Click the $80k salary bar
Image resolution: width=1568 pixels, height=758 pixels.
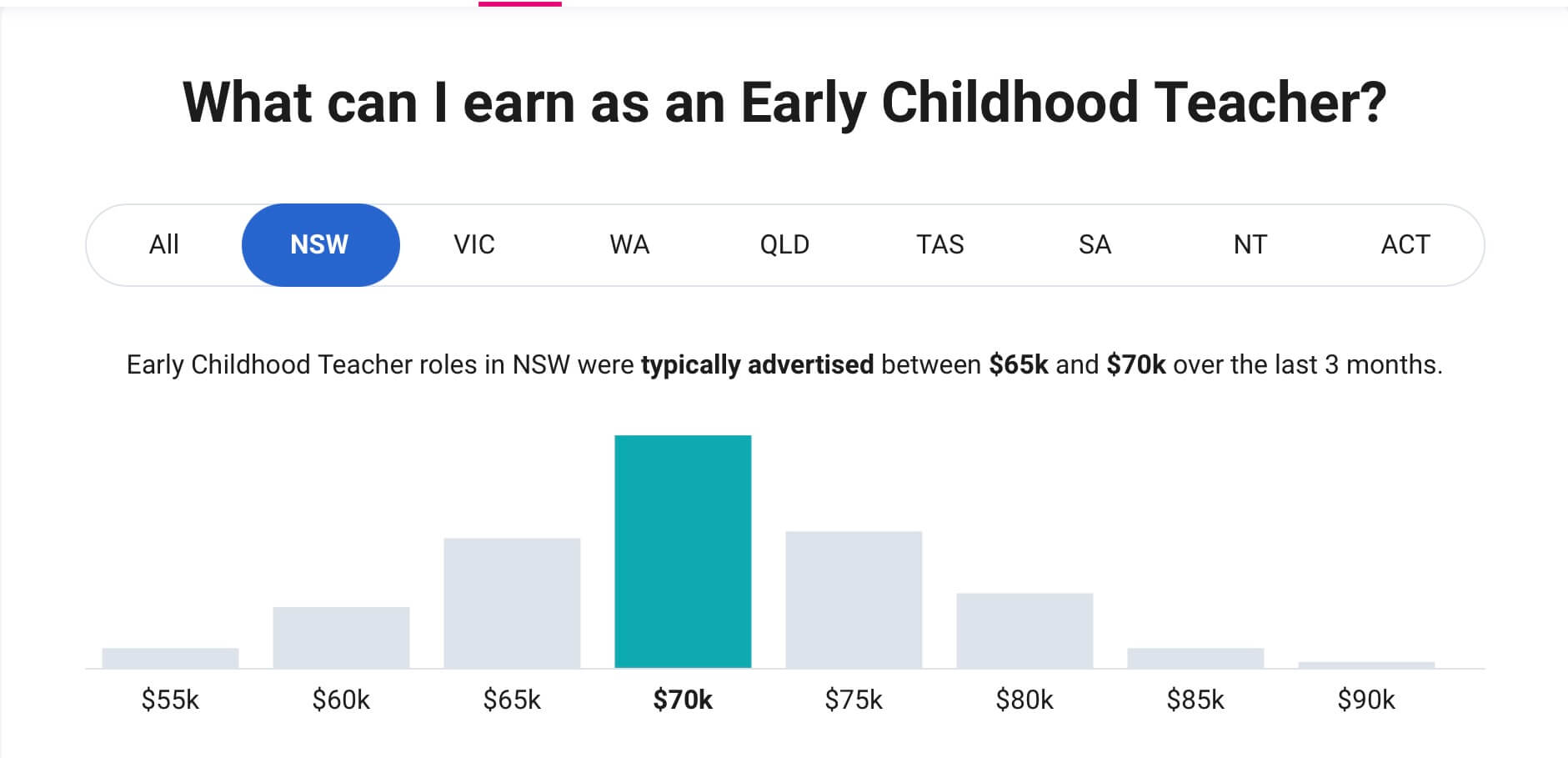pyautogui.click(x=1024, y=630)
